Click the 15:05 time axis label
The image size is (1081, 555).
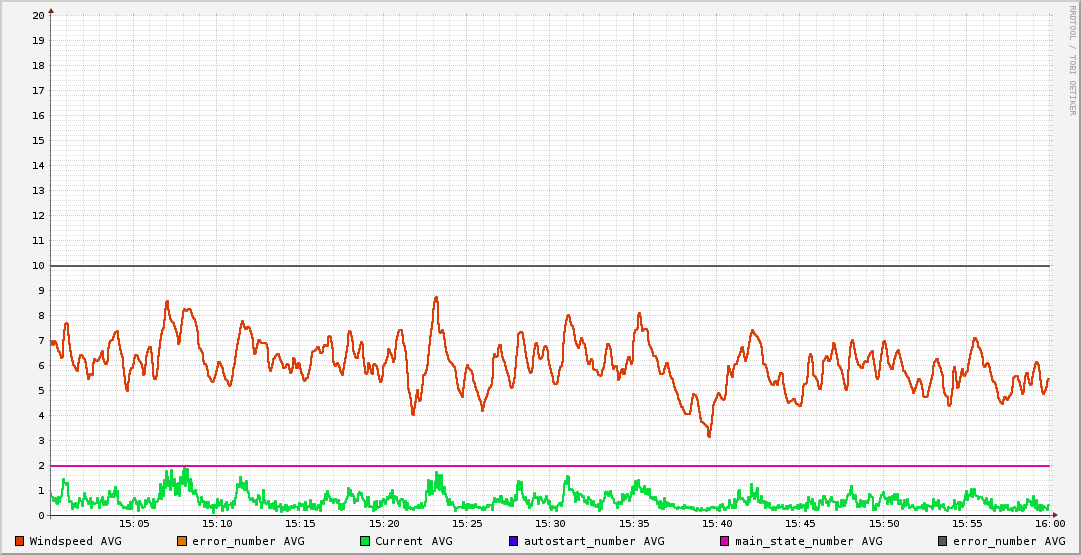pyautogui.click(x=134, y=523)
